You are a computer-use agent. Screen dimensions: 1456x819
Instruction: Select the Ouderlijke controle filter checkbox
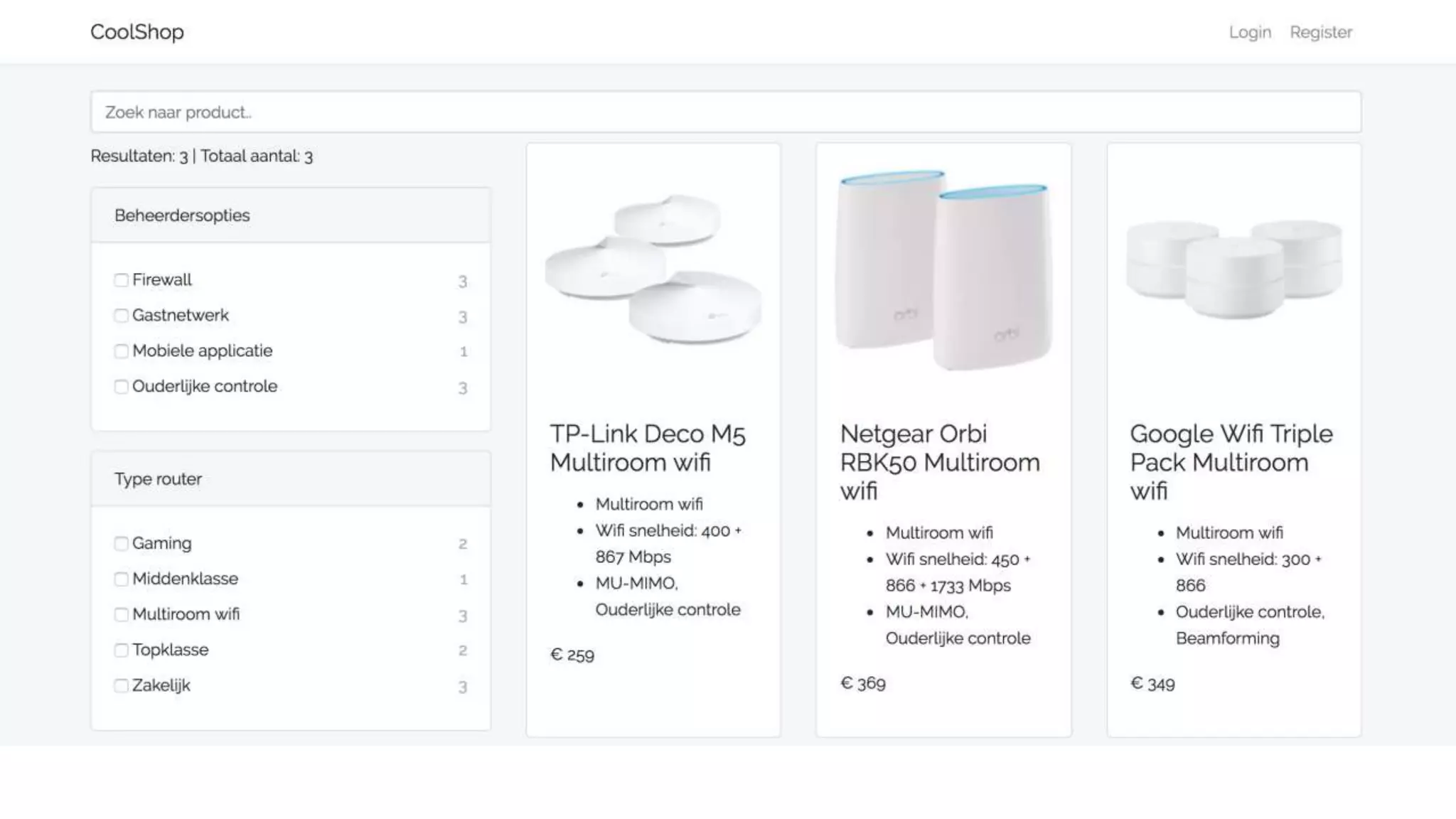[x=122, y=387]
